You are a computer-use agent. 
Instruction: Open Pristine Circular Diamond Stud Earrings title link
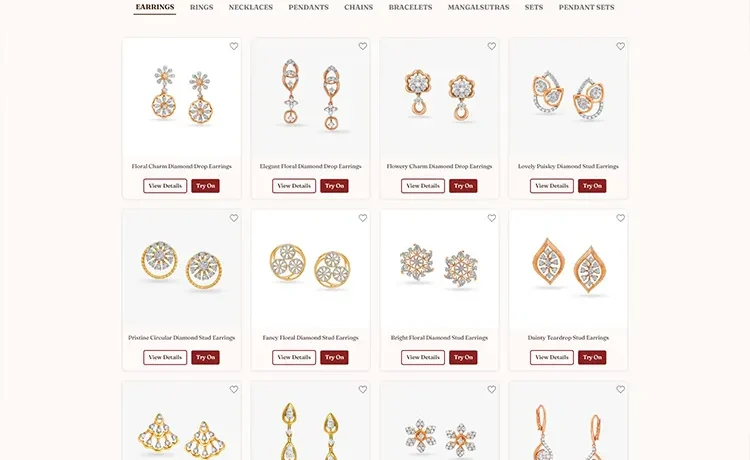tap(182, 338)
